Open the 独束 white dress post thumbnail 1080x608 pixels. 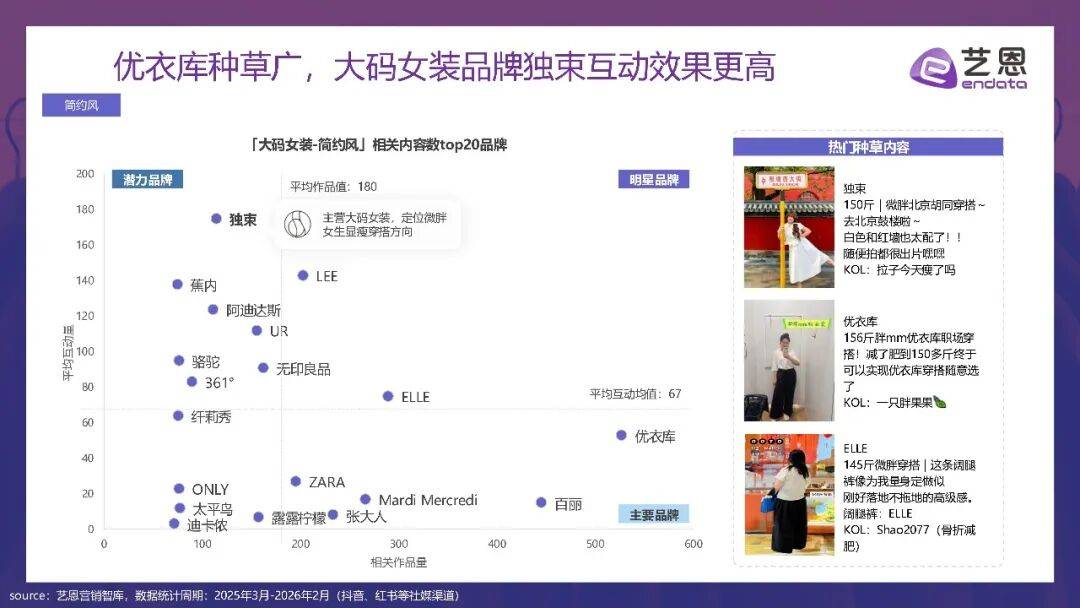tap(788, 228)
